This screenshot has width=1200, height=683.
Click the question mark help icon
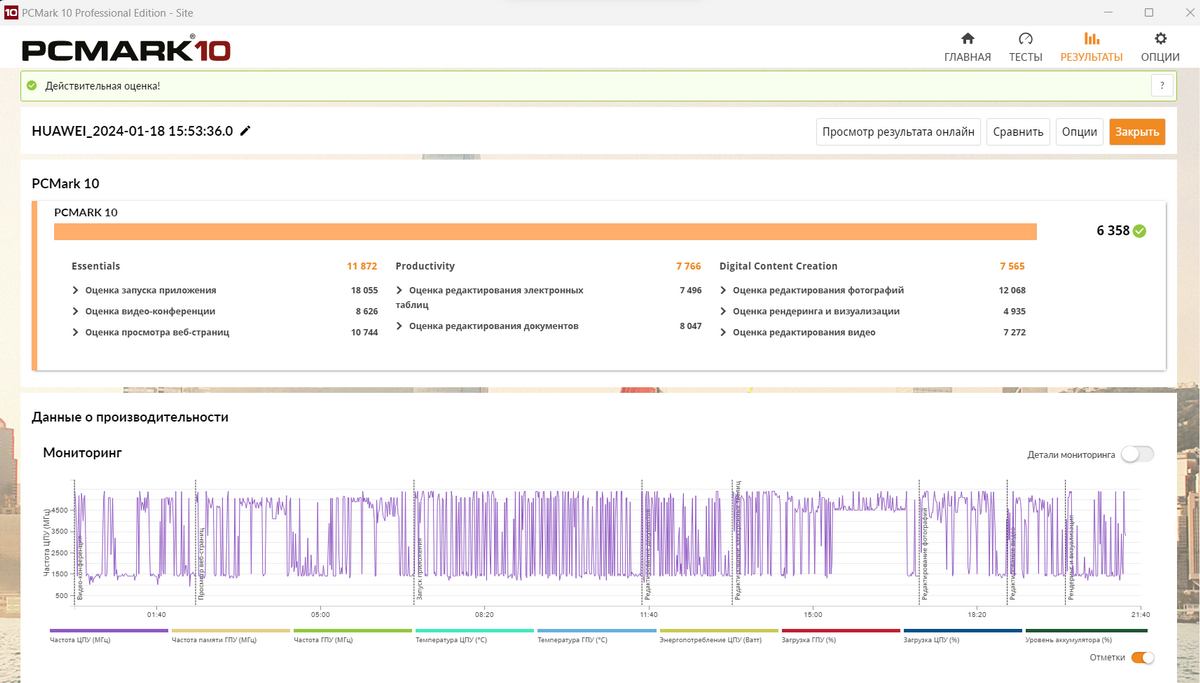pos(1162,86)
